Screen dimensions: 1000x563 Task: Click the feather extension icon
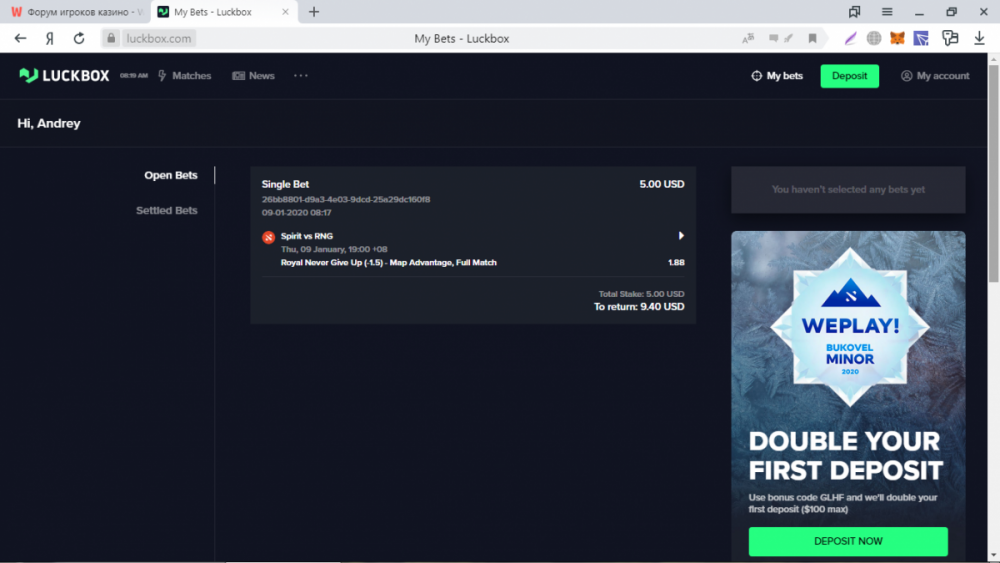850,38
